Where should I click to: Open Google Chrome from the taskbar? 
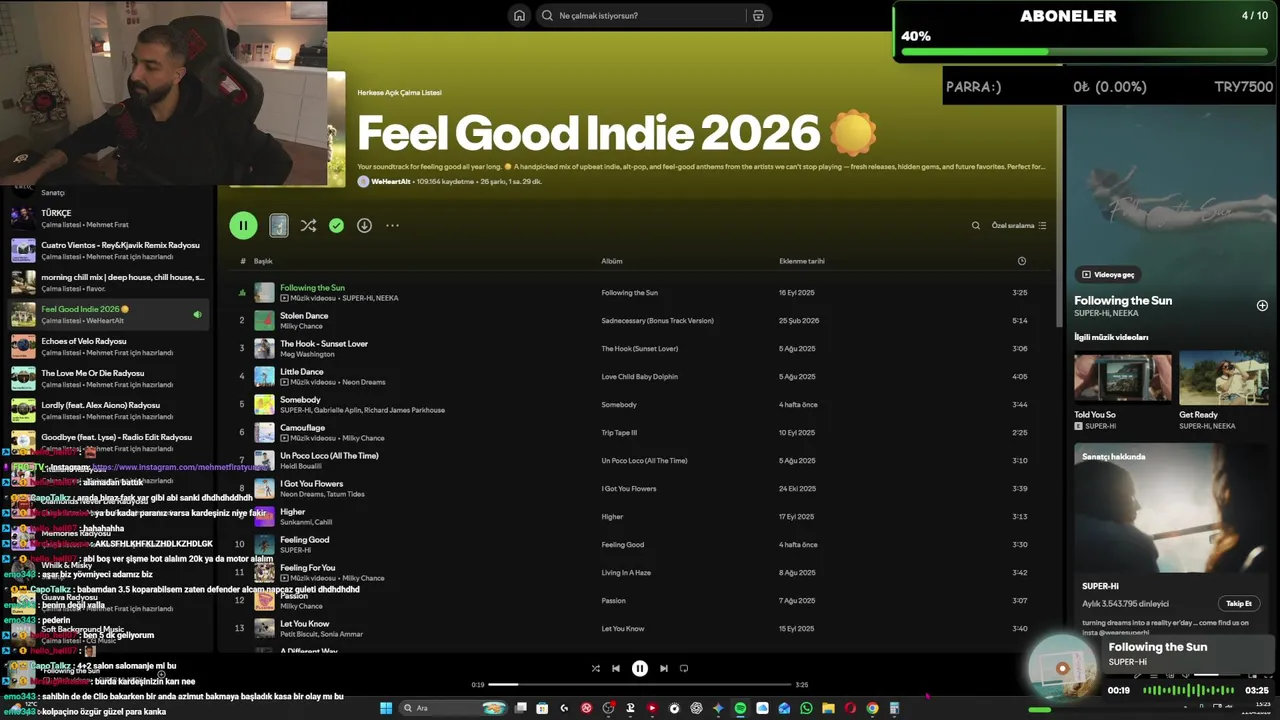click(872, 708)
